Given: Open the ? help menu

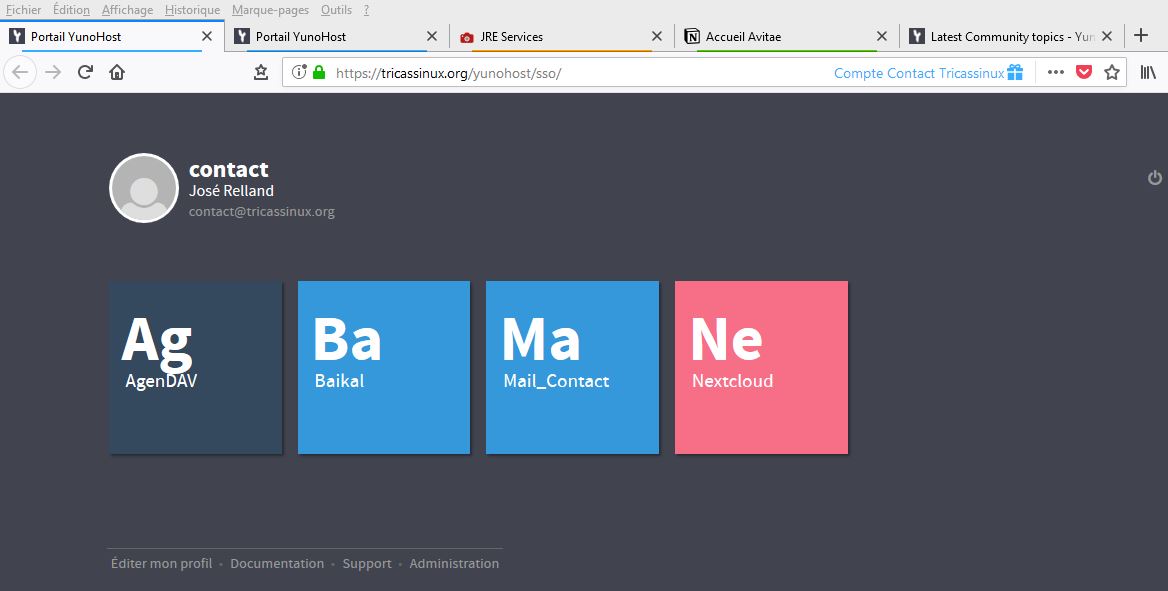Looking at the screenshot, I should (x=366, y=10).
